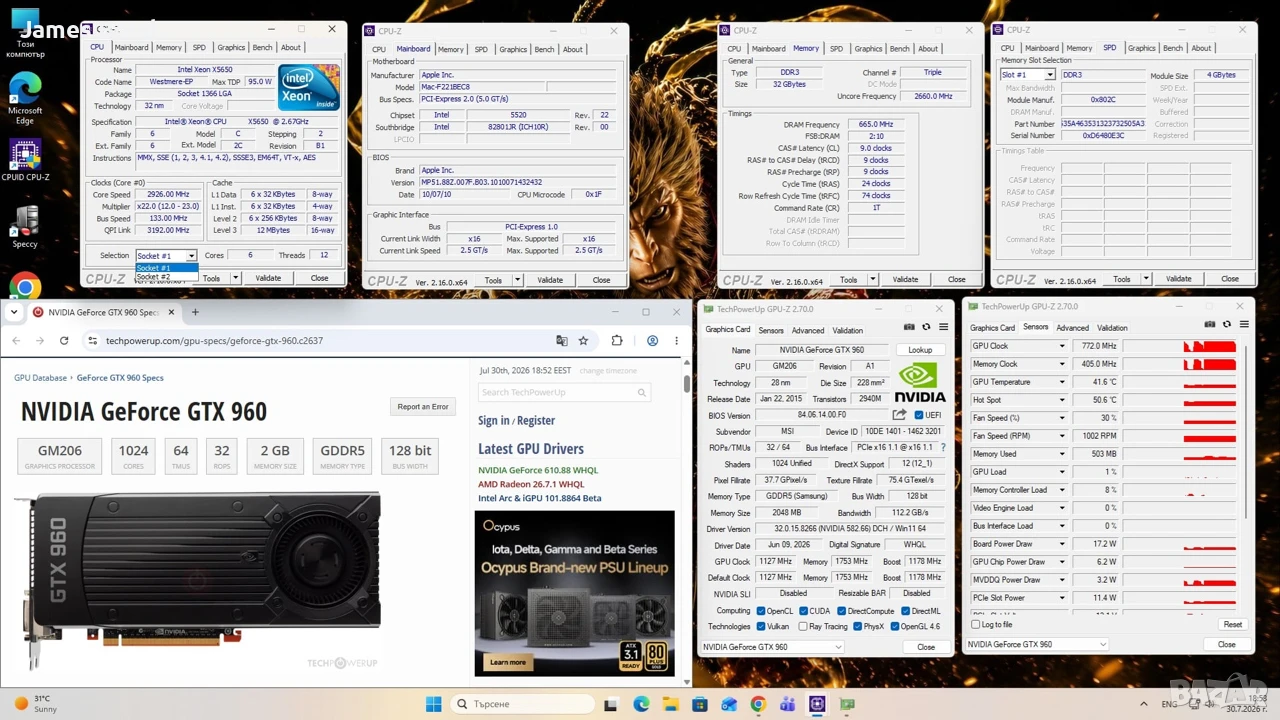Expand the Fan Speed (RPM) sensor dropdown
Screen dimensions: 1280x720
[x=1062, y=436]
